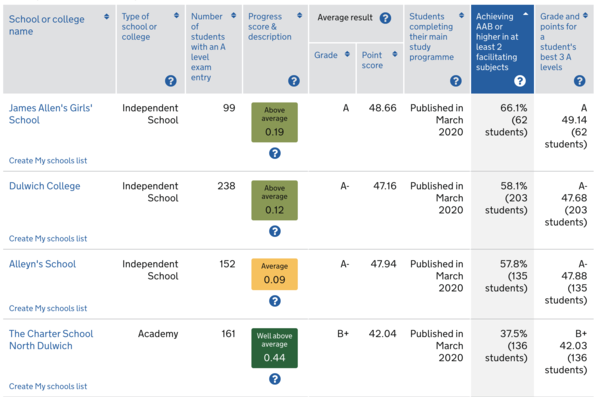
Task: Open help icon below Dulwich College 0.12 score
Action: pyautogui.click(x=275, y=231)
